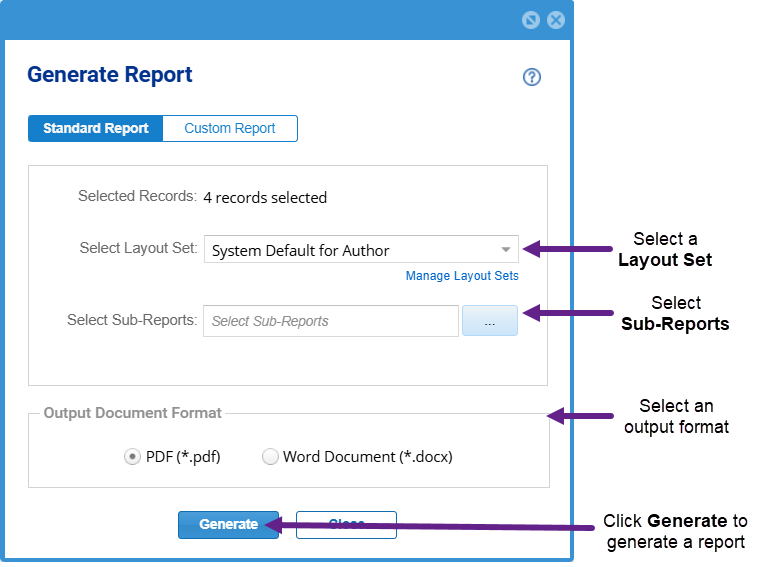Select the PDF (*.pdf) output format
Image resolution: width=767 pixels, height=567 pixels.
click(x=132, y=457)
